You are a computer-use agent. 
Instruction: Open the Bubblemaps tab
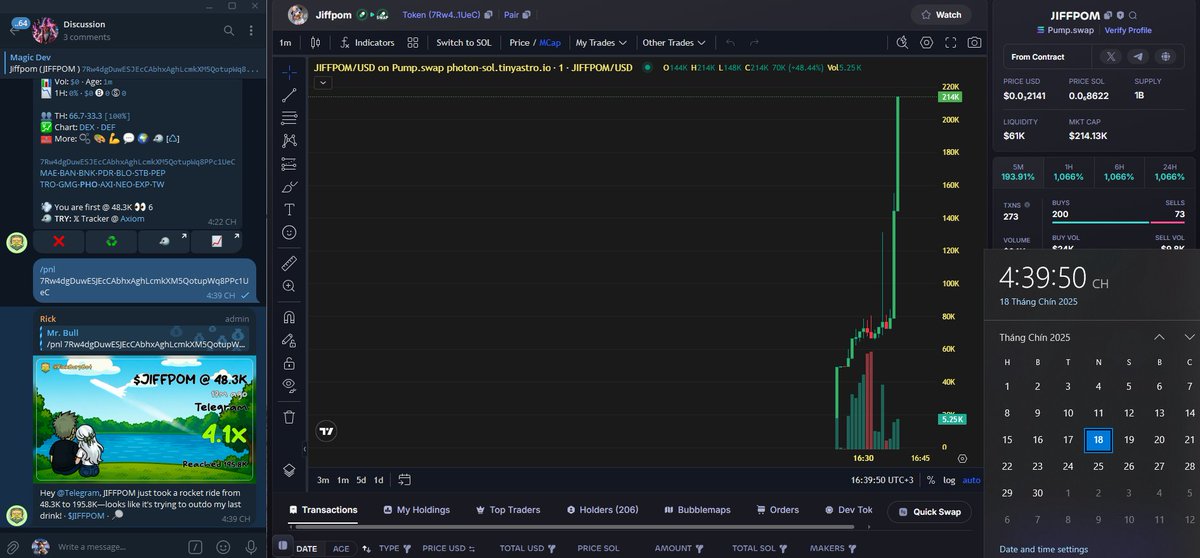click(x=695, y=510)
